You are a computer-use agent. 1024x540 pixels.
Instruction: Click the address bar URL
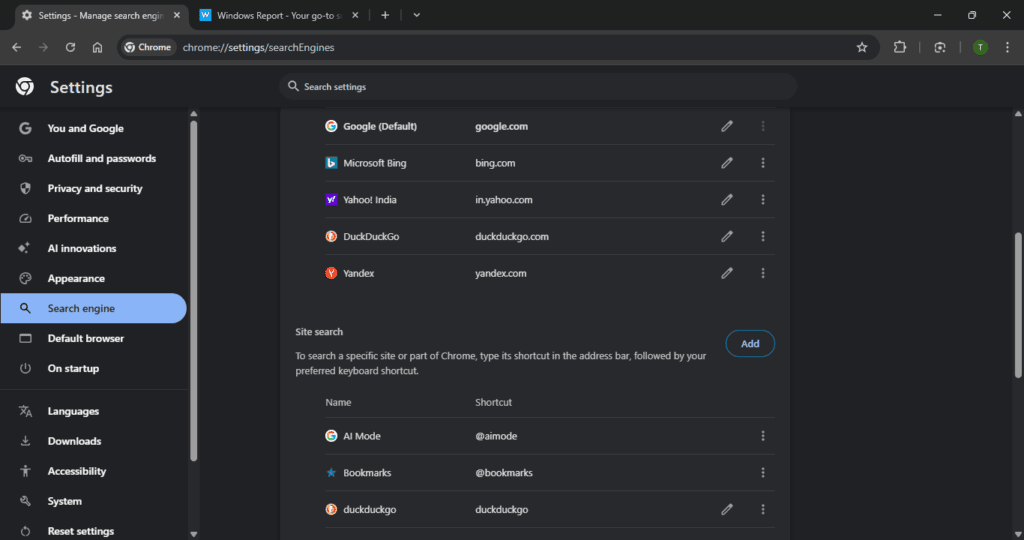click(259, 47)
